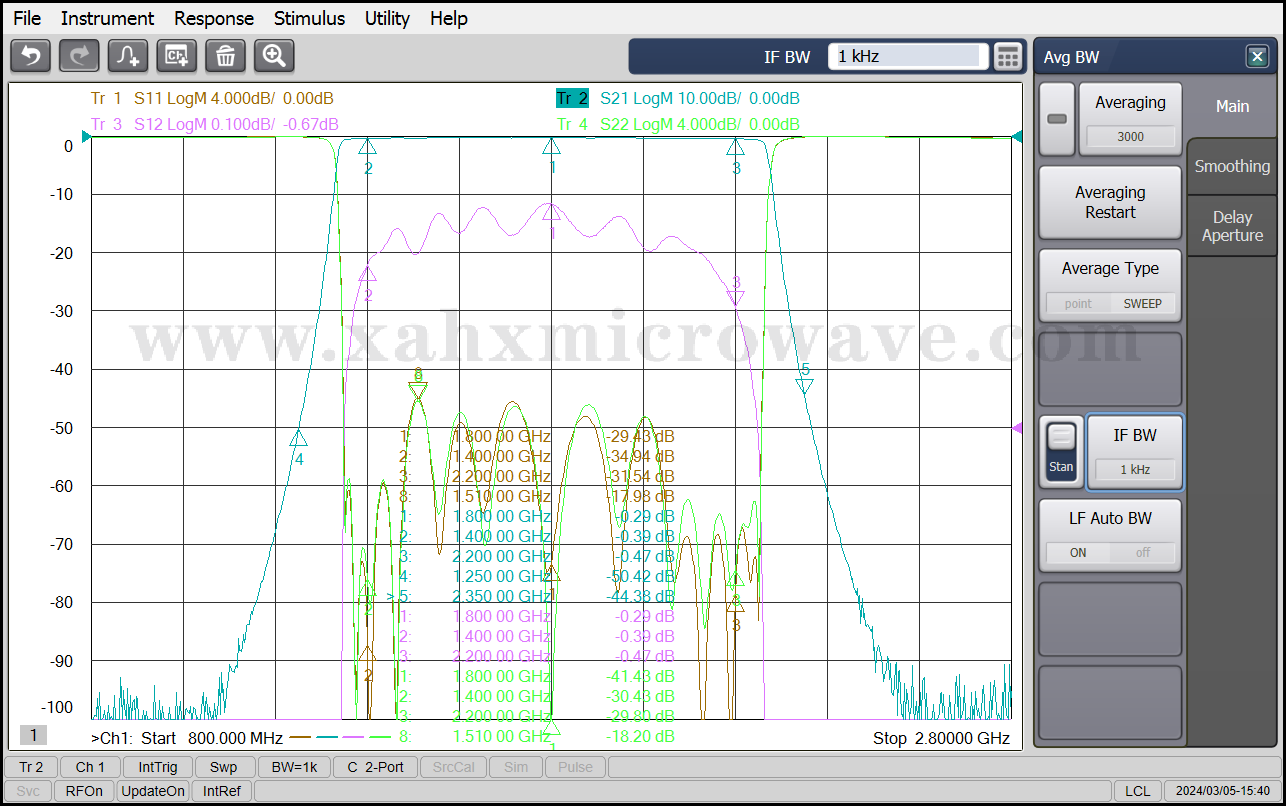
Task: Switch to the Delay Aperture tab
Action: pyautogui.click(x=1232, y=226)
